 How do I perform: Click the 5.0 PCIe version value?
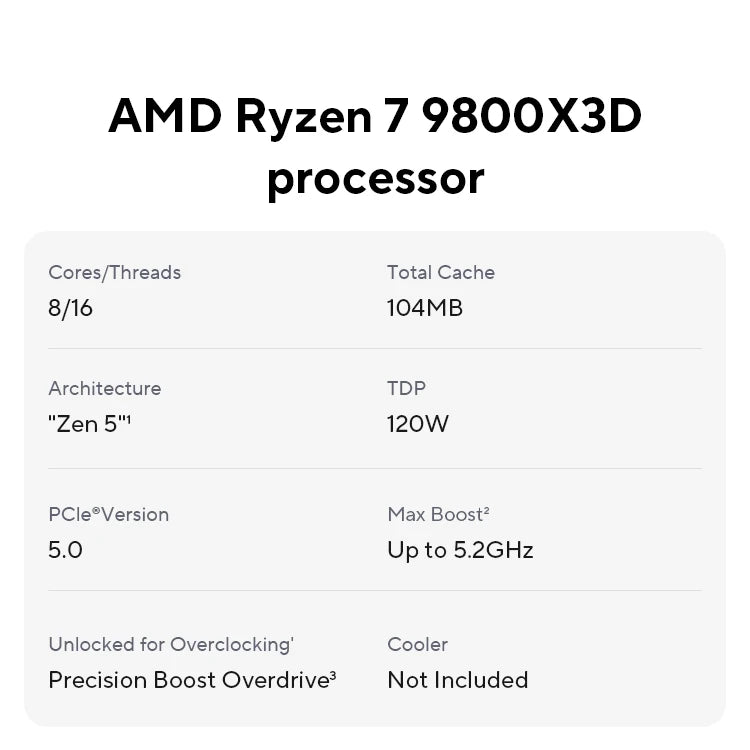tap(65, 550)
